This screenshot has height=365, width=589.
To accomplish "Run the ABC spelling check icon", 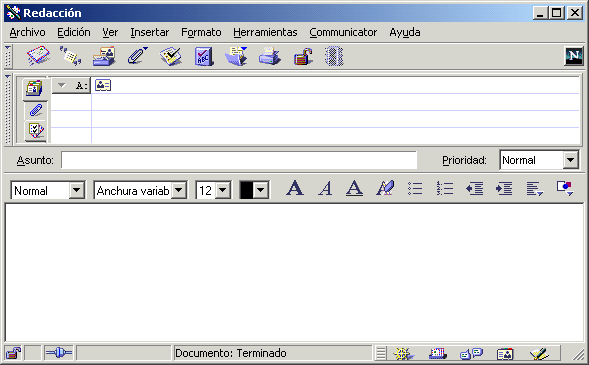I will [x=204, y=56].
